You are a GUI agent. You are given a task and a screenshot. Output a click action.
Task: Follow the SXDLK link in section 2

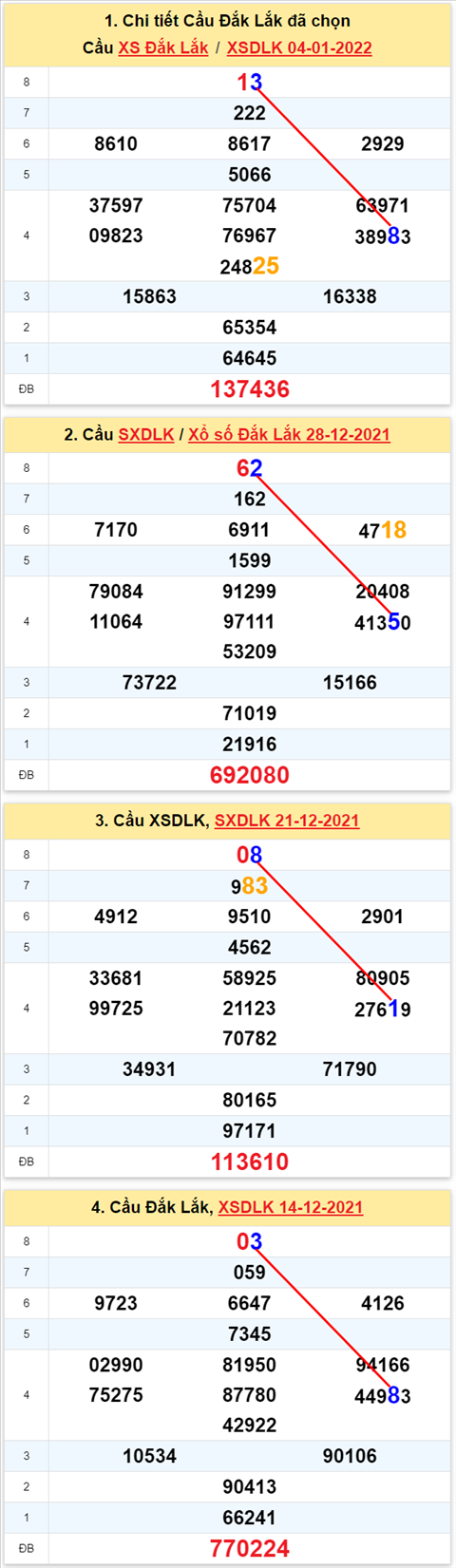click(x=146, y=434)
